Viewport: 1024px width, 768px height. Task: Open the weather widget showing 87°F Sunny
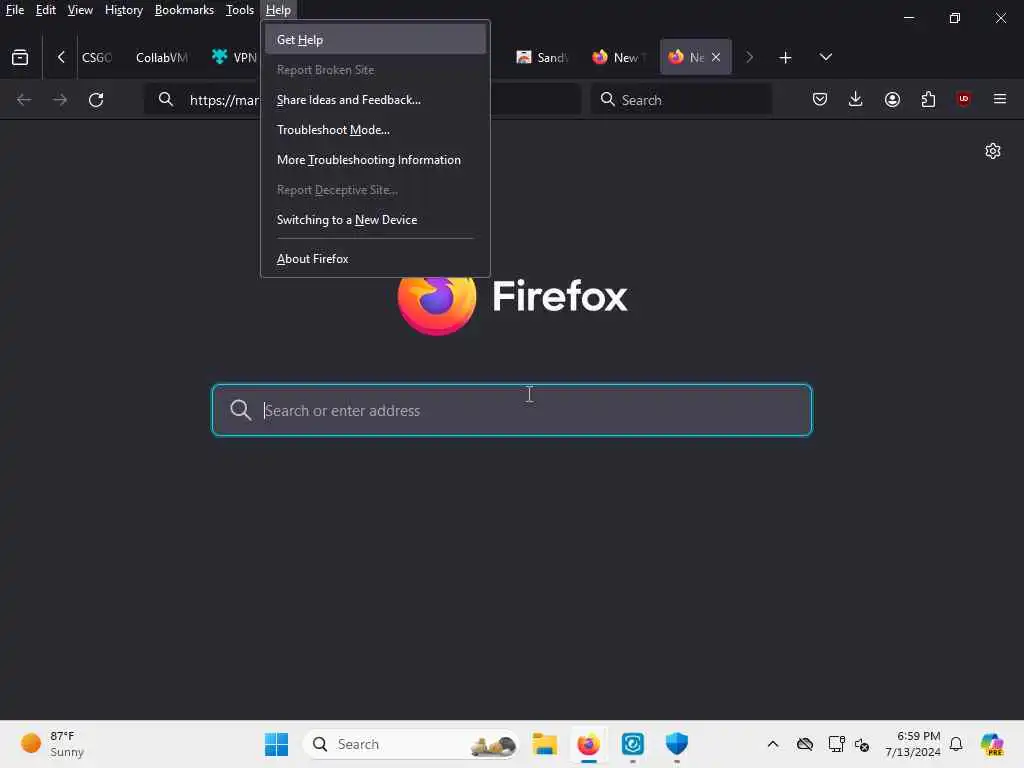coord(53,744)
